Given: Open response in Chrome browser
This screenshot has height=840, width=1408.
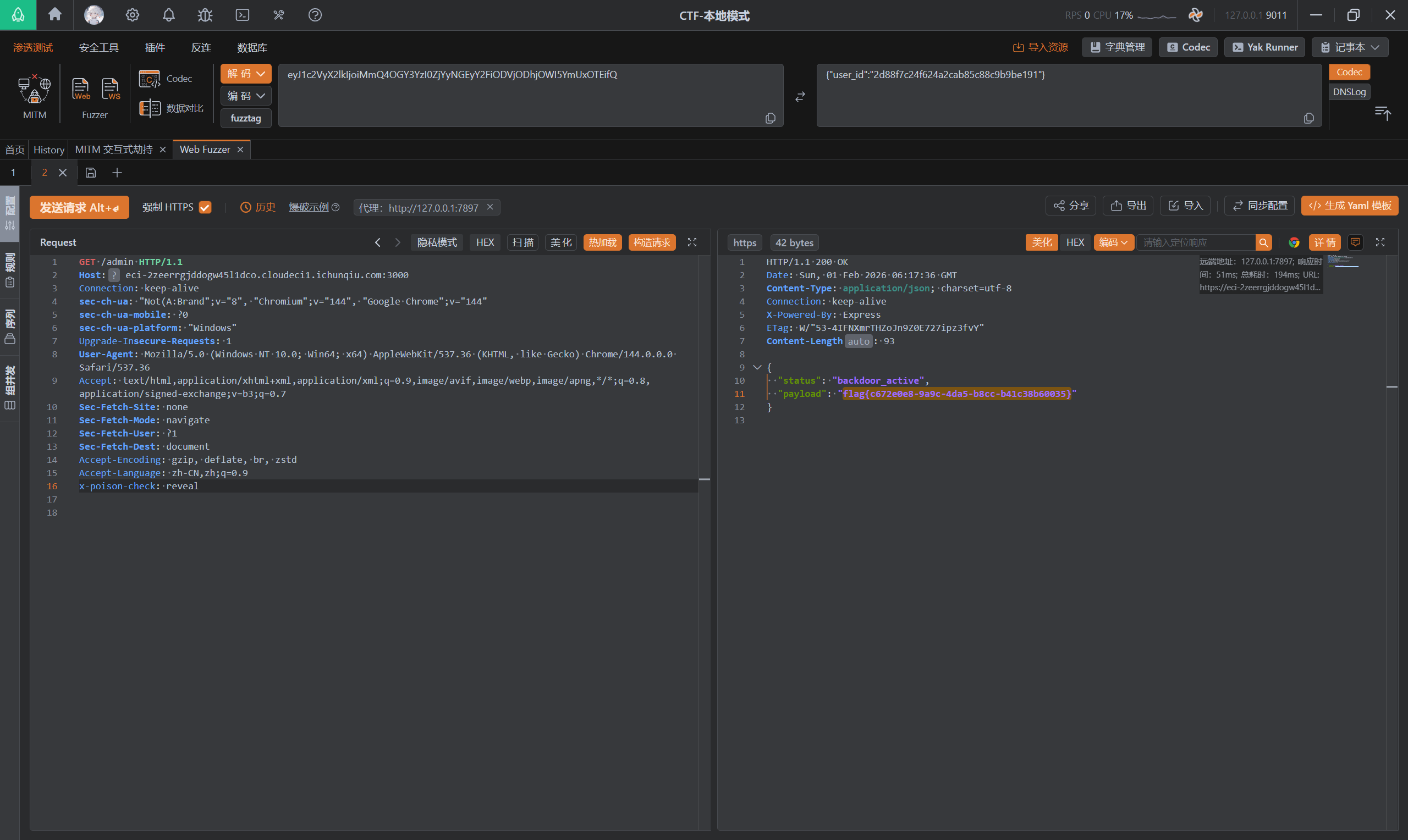Looking at the screenshot, I should (x=1294, y=242).
